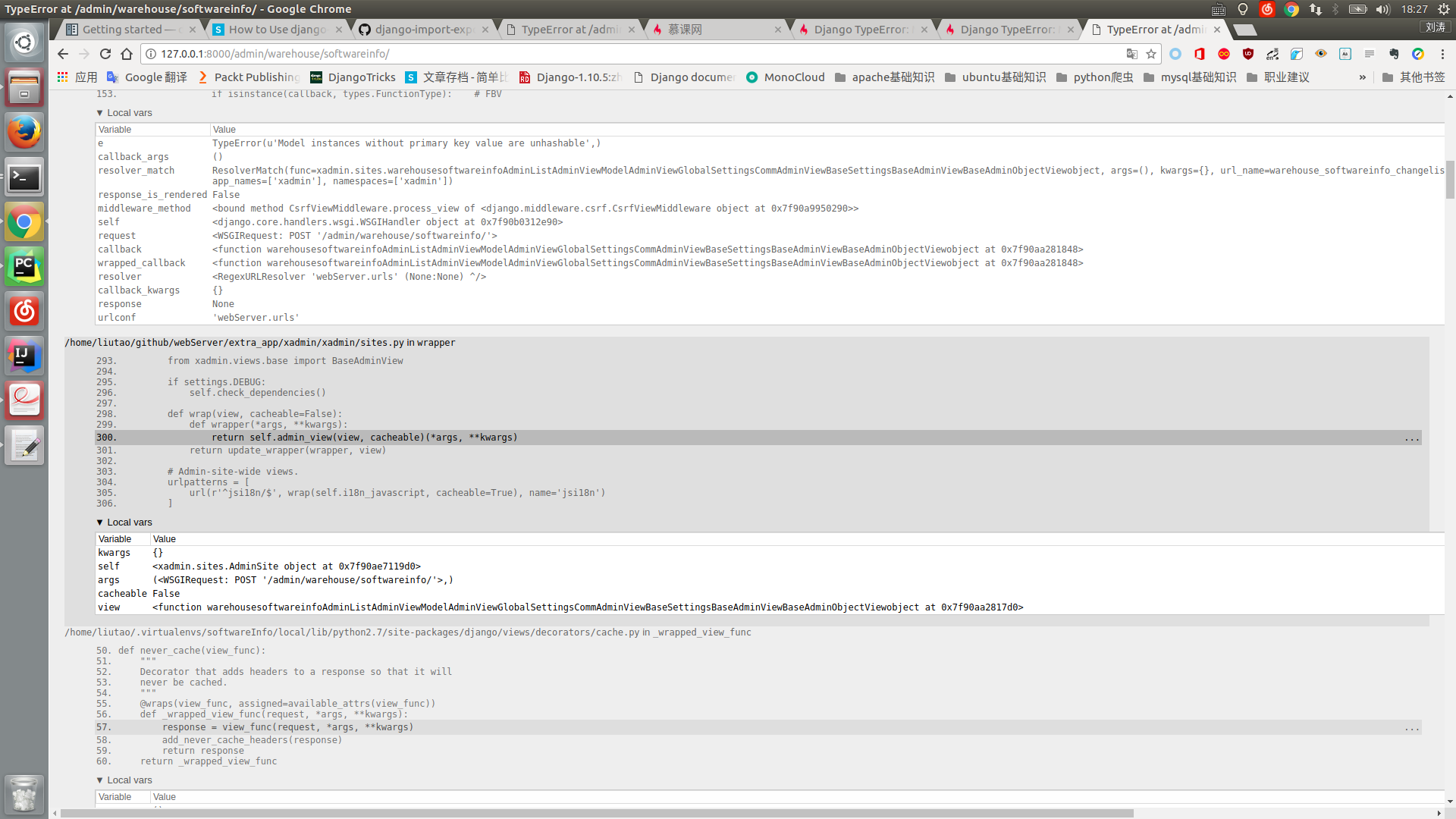Screen dimensions: 1456x819
Task: Click the Evernote elephant extension icon
Action: [1394, 54]
